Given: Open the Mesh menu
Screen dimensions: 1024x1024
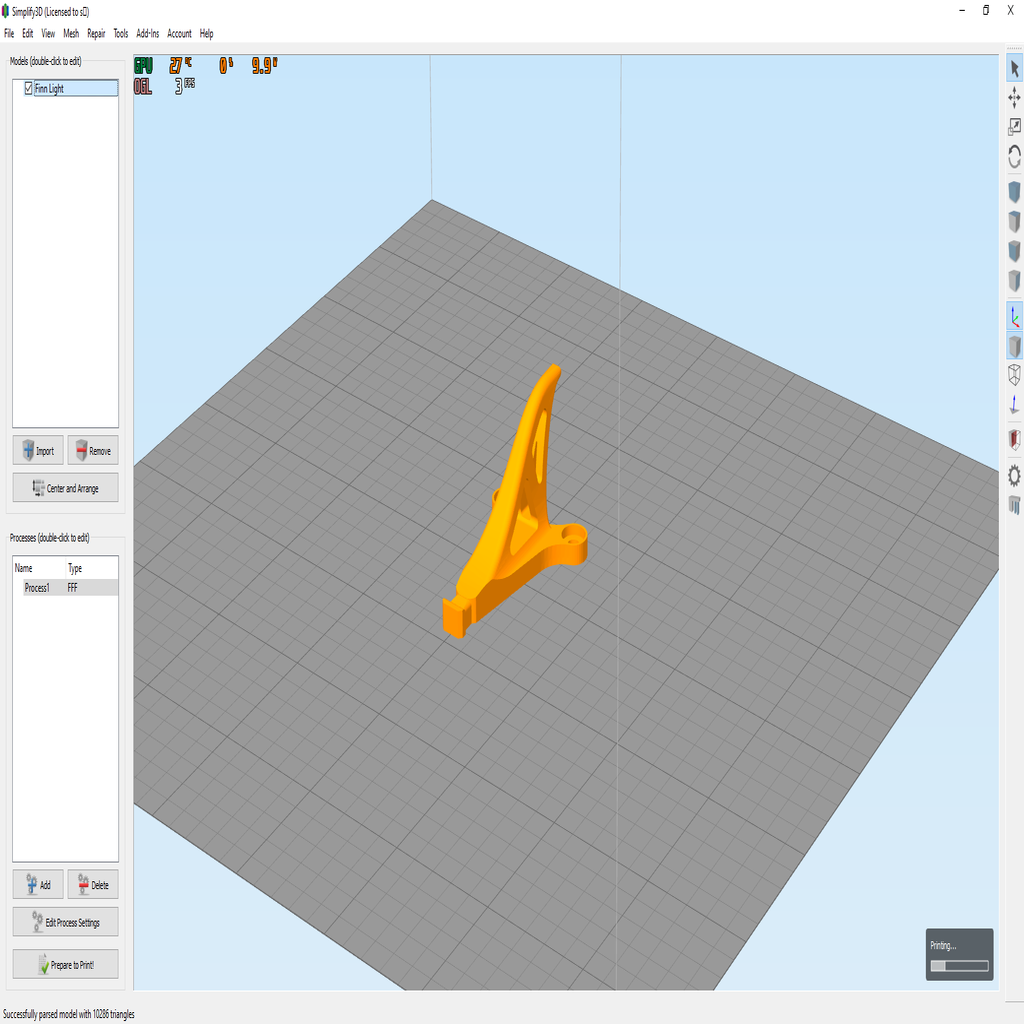Looking at the screenshot, I should (70, 33).
